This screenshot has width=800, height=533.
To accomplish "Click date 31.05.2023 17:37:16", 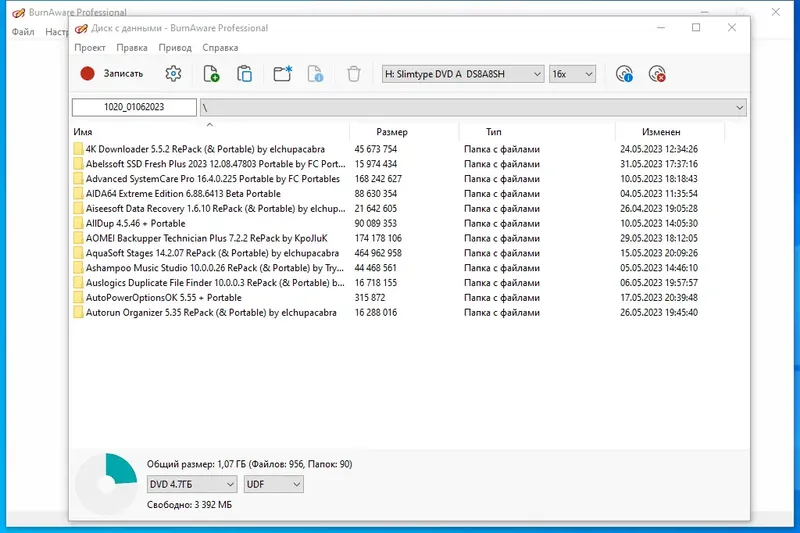I will click(x=659, y=164).
